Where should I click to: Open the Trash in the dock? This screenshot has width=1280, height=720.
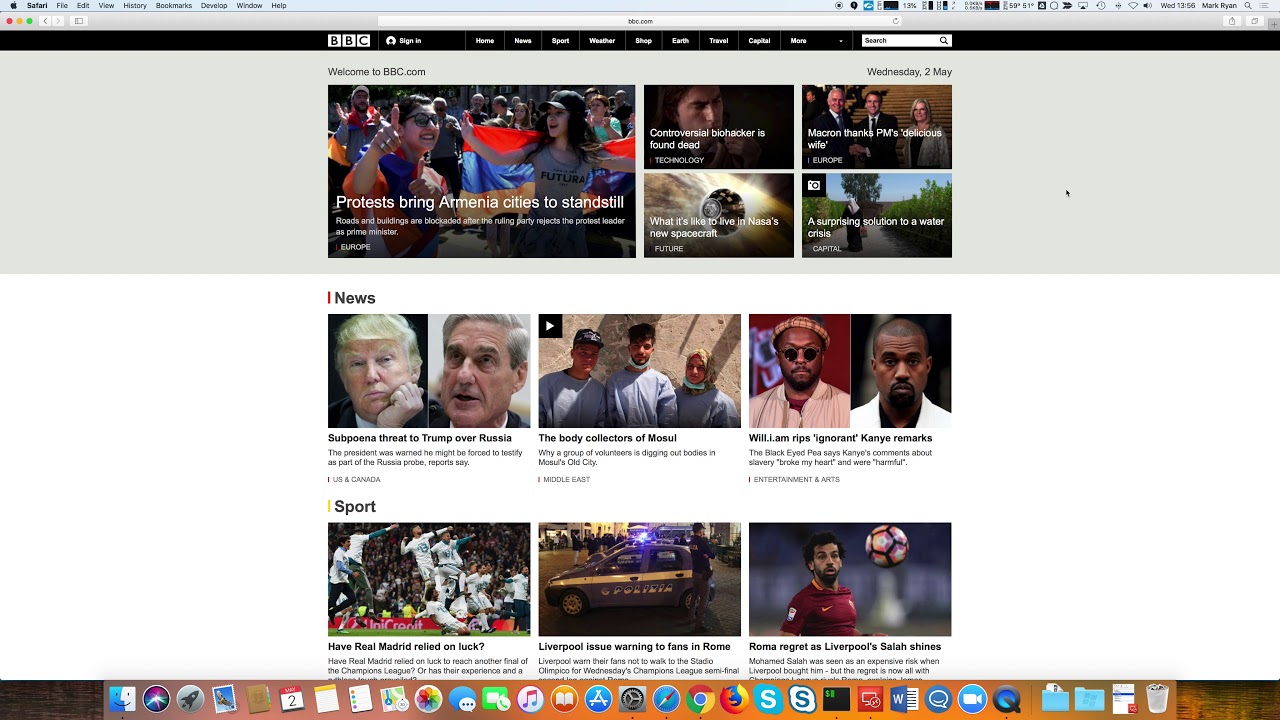pyautogui.click(x=1157, y=699)
